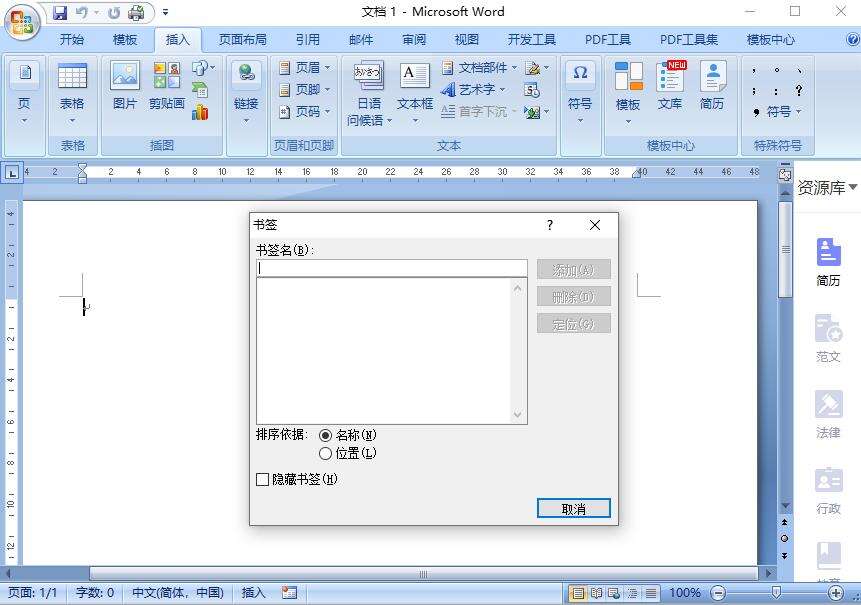Insert a 文本框 text box
Image resolution: width=861 pixels, height=605 pixels.
415,93
